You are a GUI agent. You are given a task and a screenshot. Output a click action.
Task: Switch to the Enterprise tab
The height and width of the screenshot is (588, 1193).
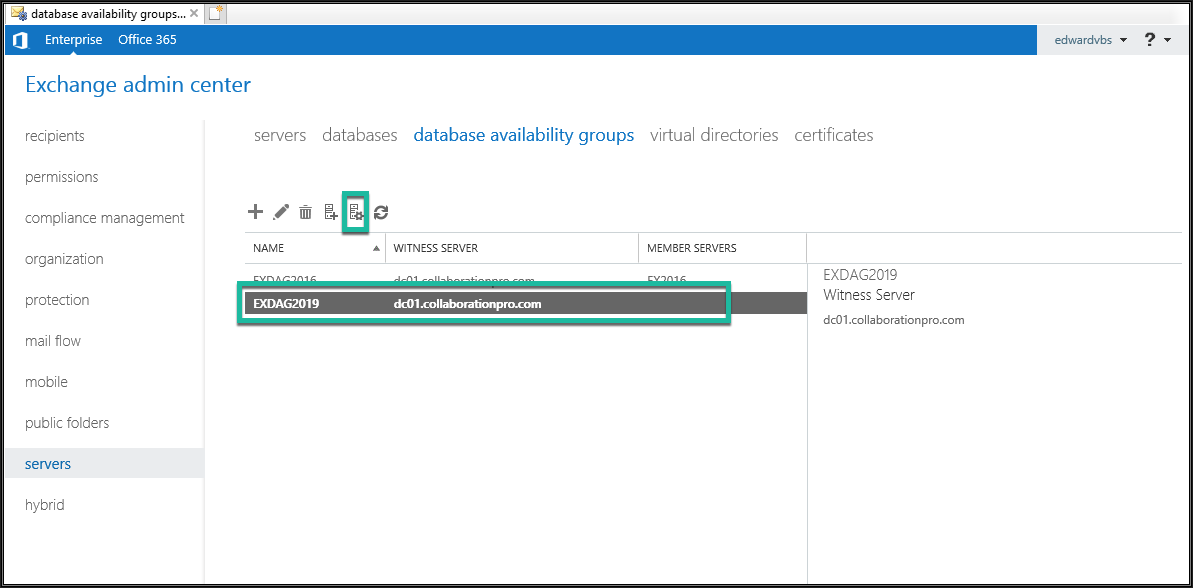tap(73, 40)
